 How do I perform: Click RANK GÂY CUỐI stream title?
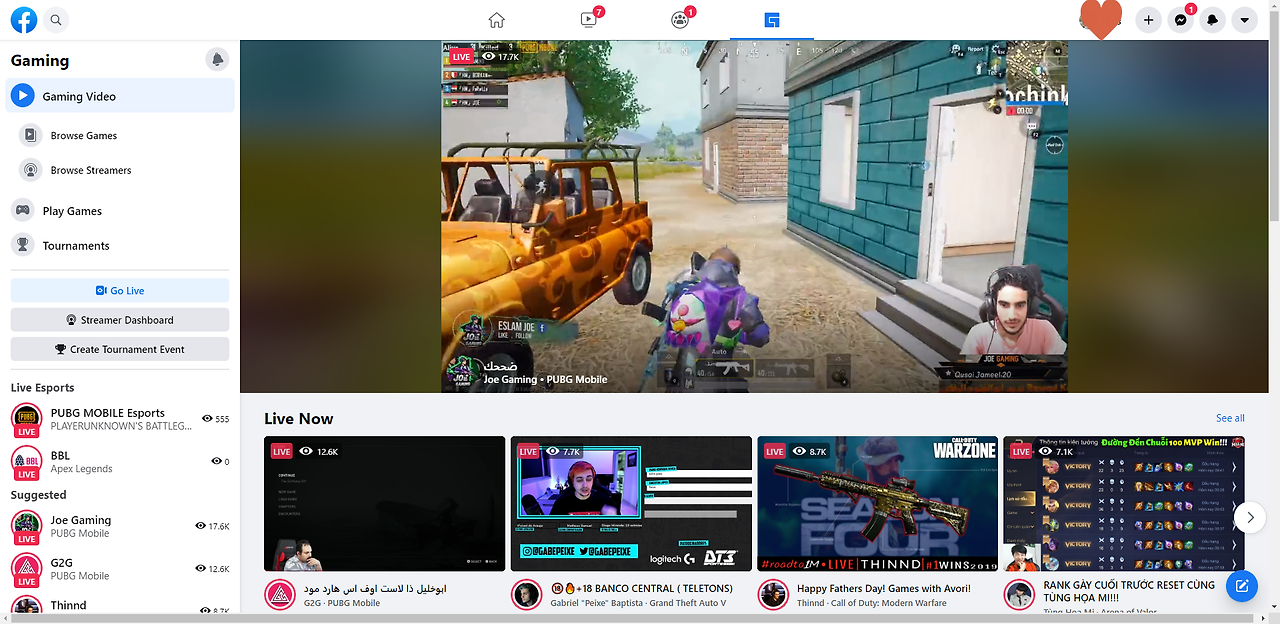1129,591
